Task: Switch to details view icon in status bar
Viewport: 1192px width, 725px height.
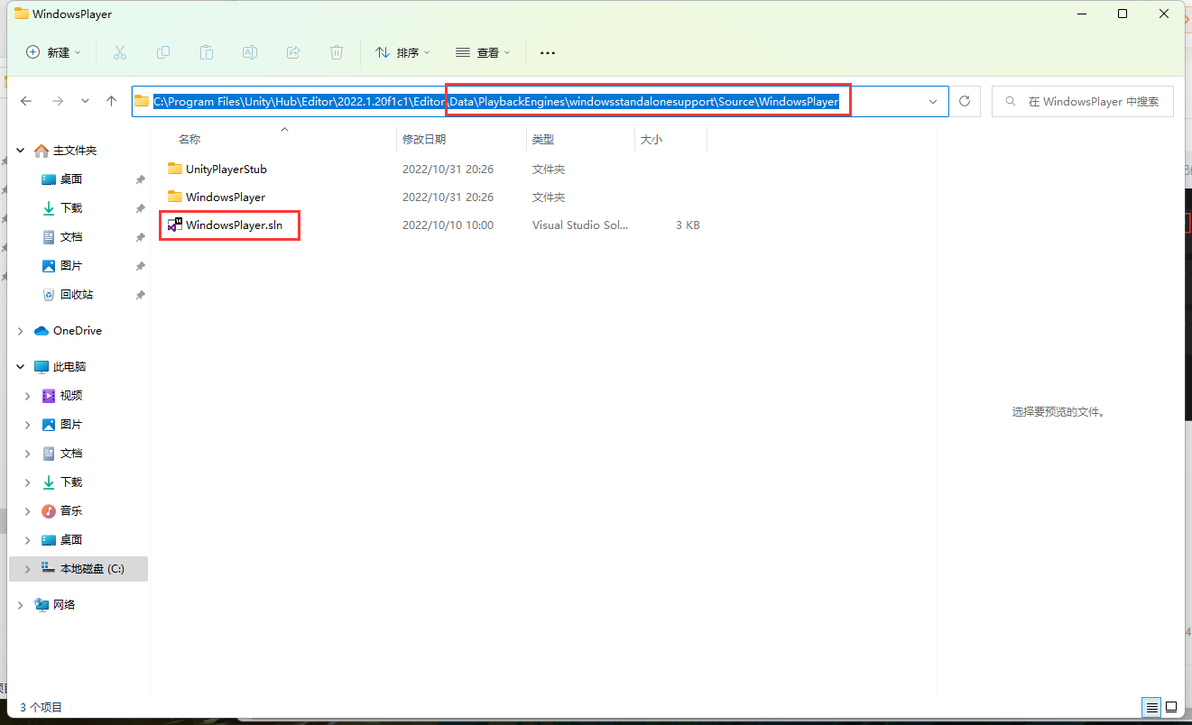Action: 1152,708
